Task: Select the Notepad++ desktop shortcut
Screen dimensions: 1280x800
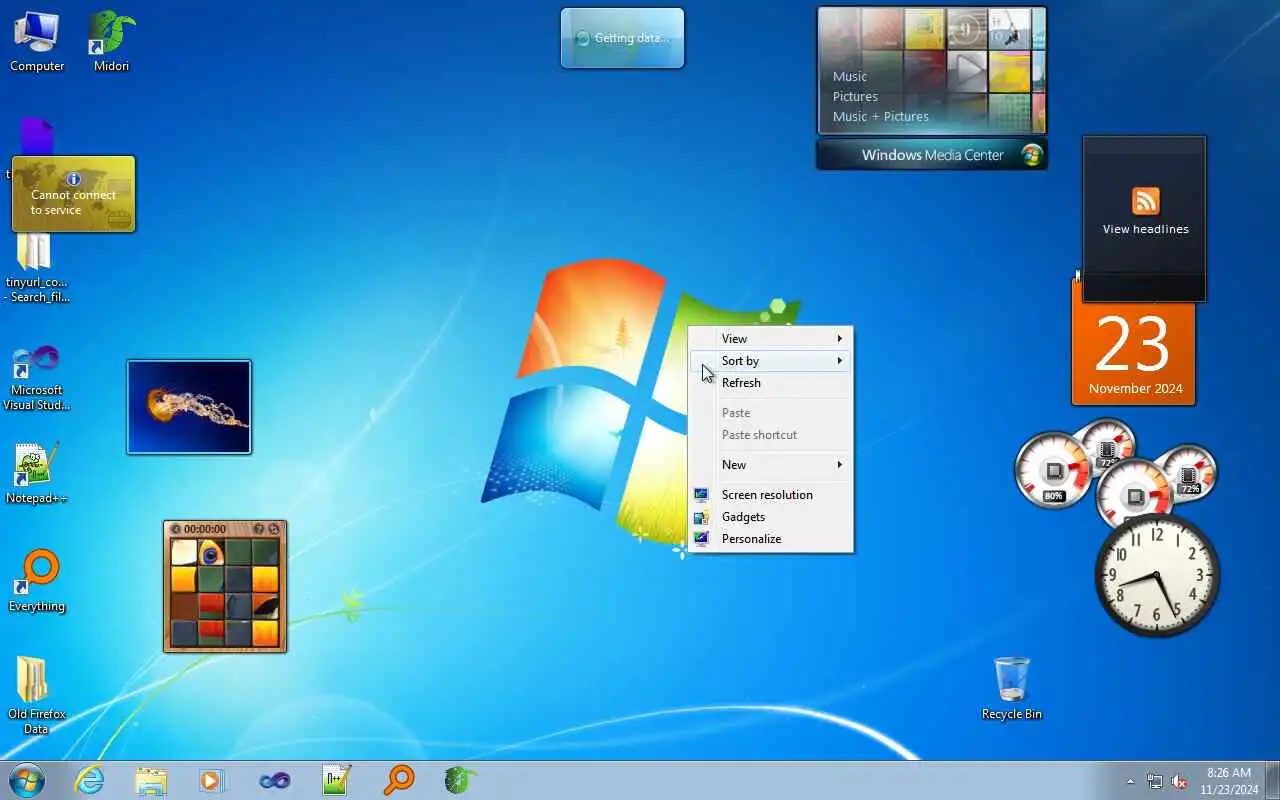Action: [36, 473]
